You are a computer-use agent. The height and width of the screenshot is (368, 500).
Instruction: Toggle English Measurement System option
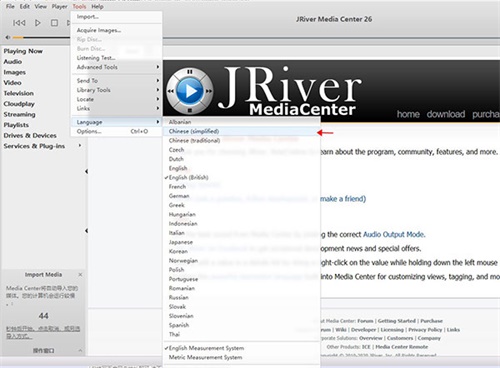(241, 348)
